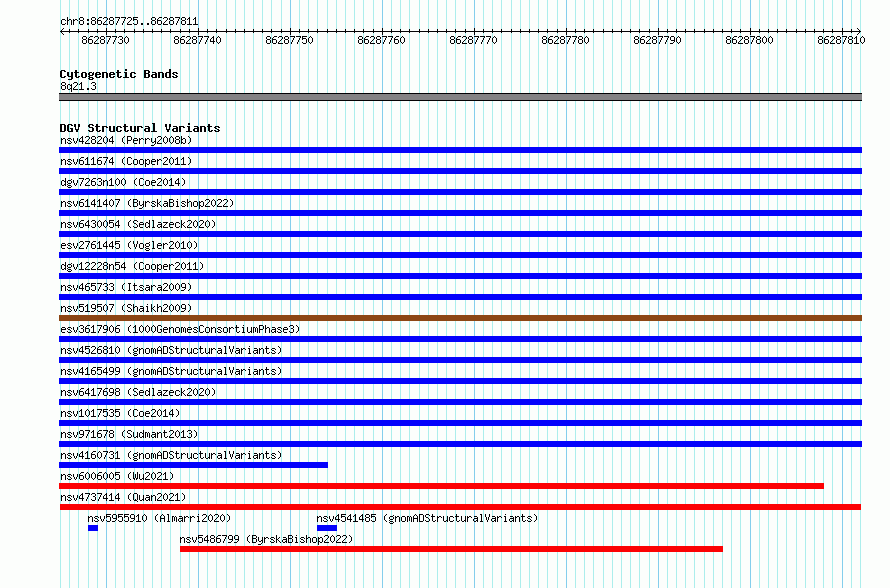The width and height of the screenshot is (890, 588).
Task: Open esv3617906 (1000GenomesConsortiumPhase3) label
Action: click(180, 329)
